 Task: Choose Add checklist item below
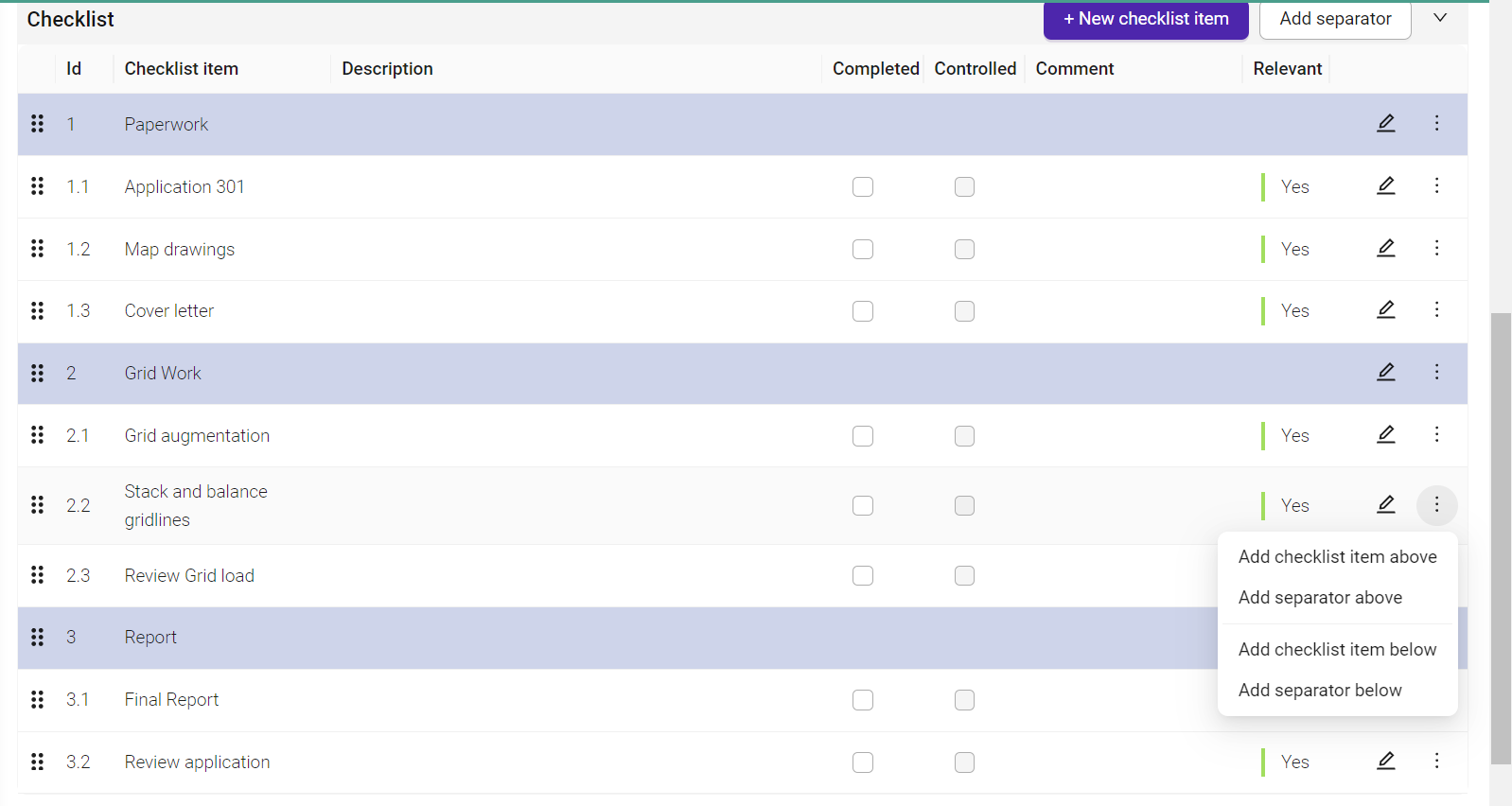pos(1337,649)
